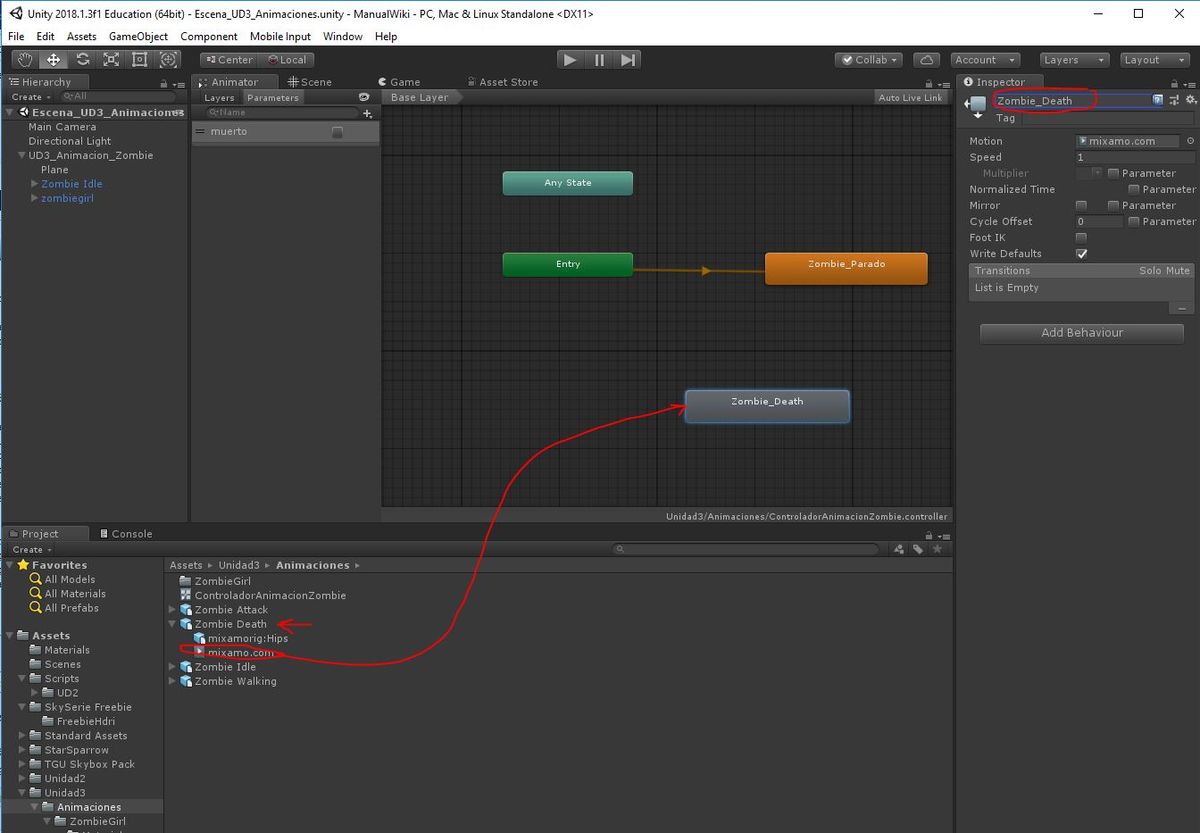Click the Zombie_Death name field in Inspector
The image size is (1200, 833).
pos(1072,100)
